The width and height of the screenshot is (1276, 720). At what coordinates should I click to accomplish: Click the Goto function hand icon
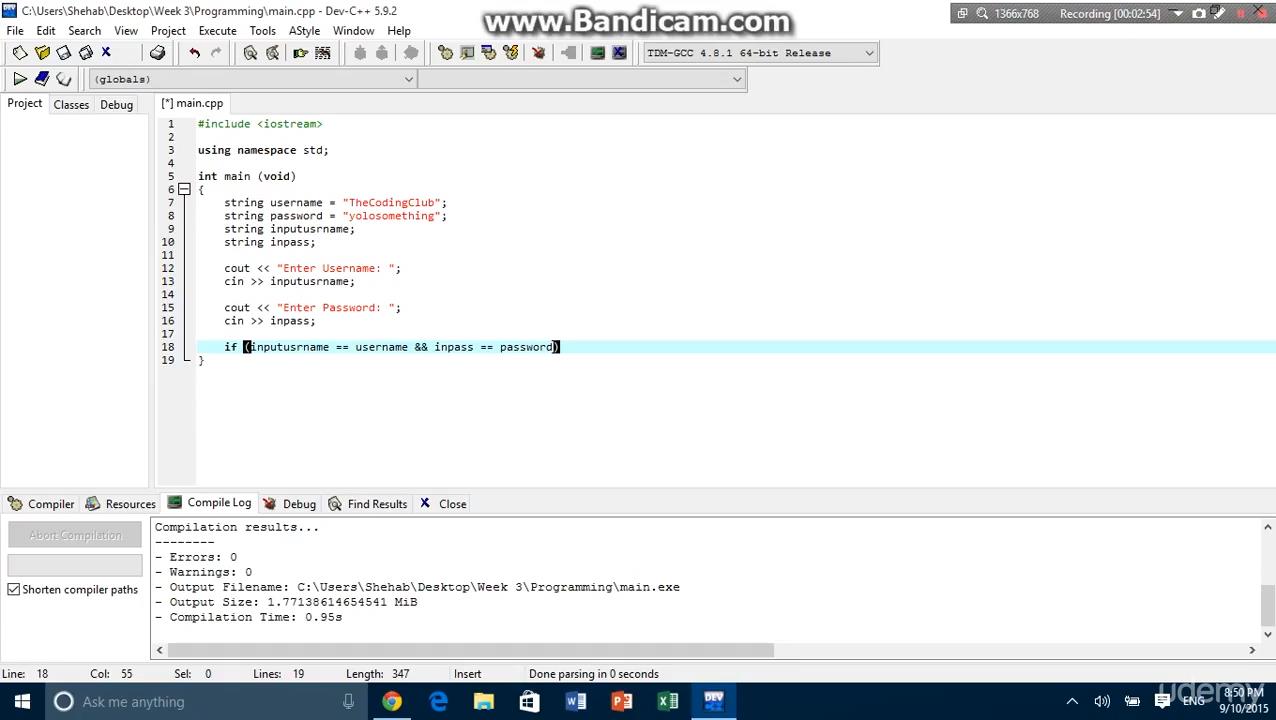pyautogui.click(x=300, y=53)
